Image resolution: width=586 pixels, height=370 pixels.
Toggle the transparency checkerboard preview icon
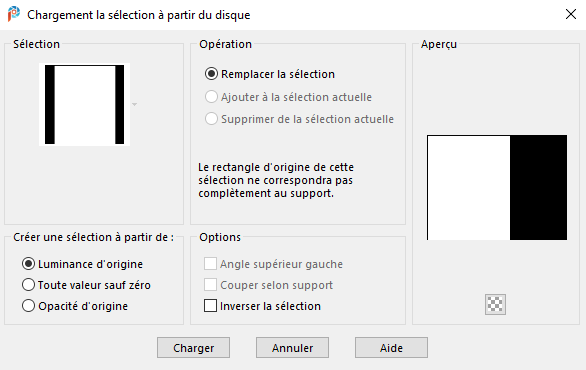point(495,304)
